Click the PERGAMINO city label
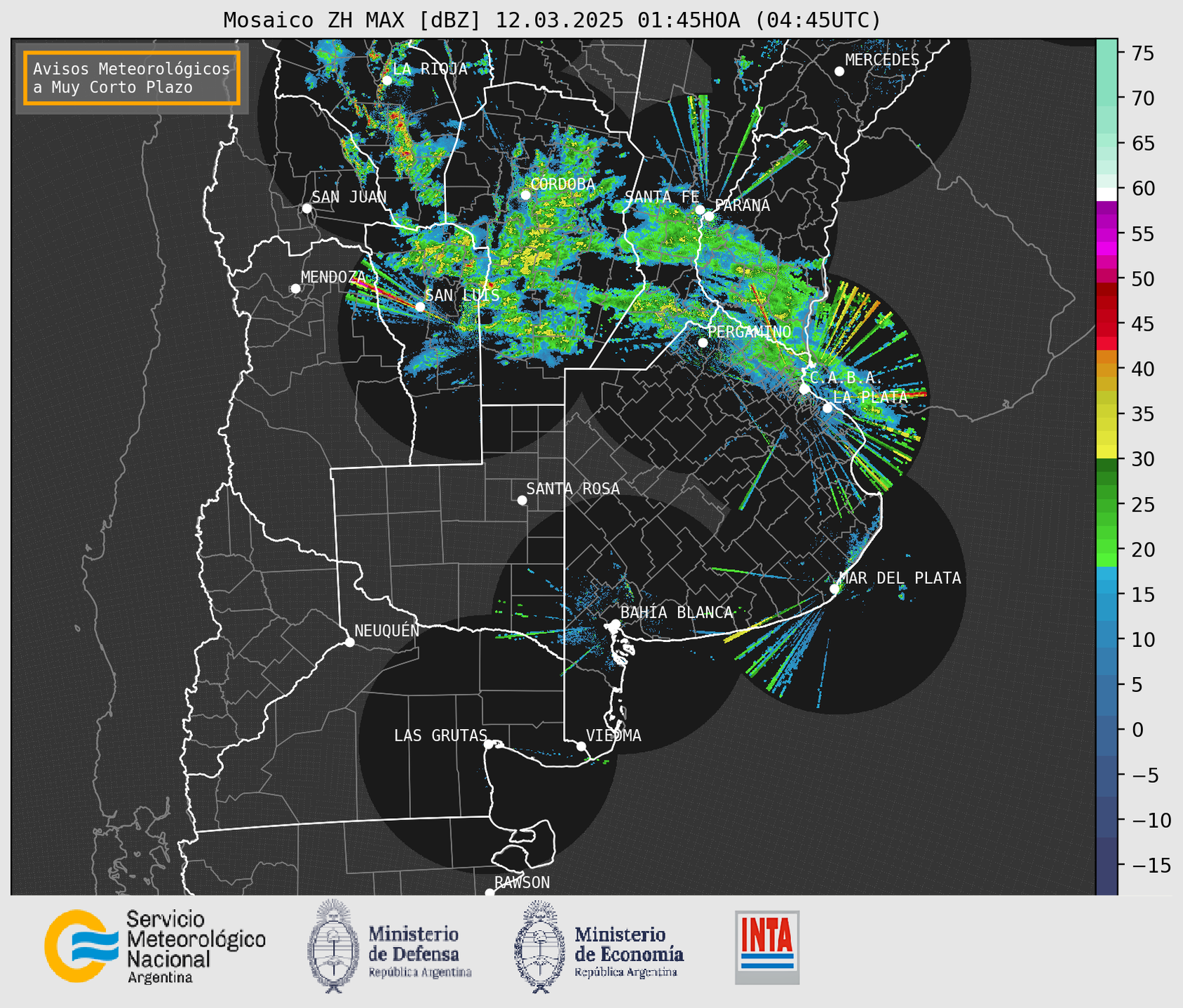Screen dimensions: 1183x1008 pos(750,332)
